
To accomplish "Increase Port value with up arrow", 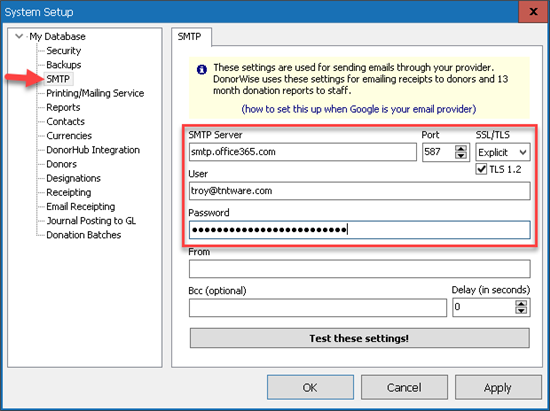I will point(461,148).
